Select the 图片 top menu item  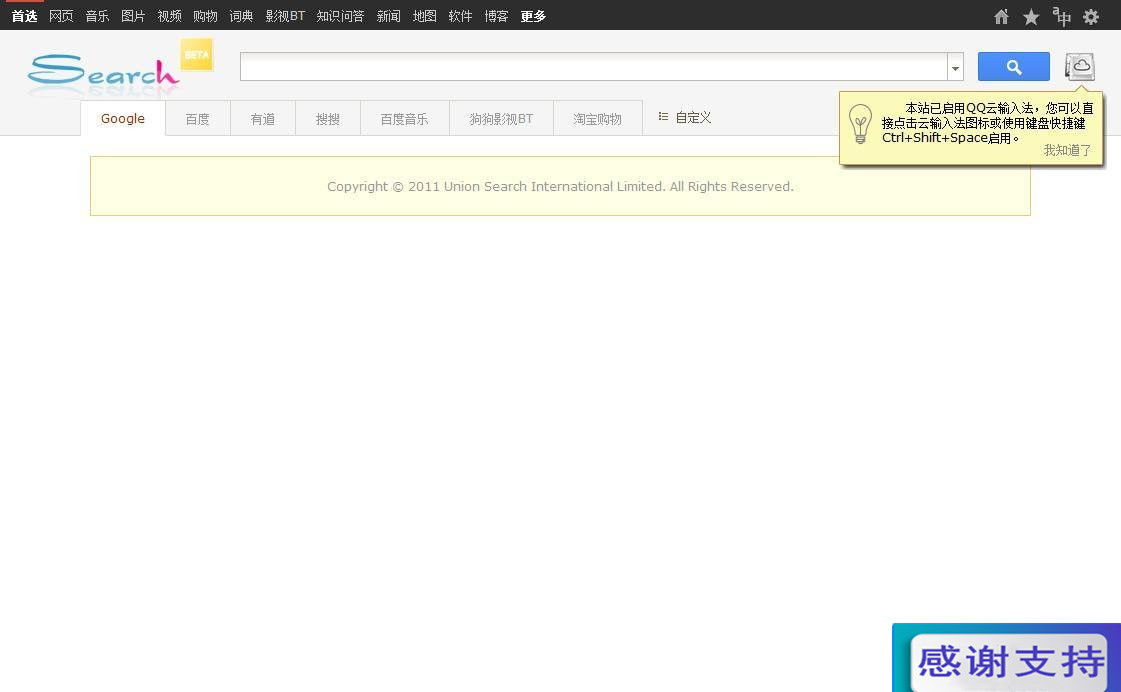133,16
